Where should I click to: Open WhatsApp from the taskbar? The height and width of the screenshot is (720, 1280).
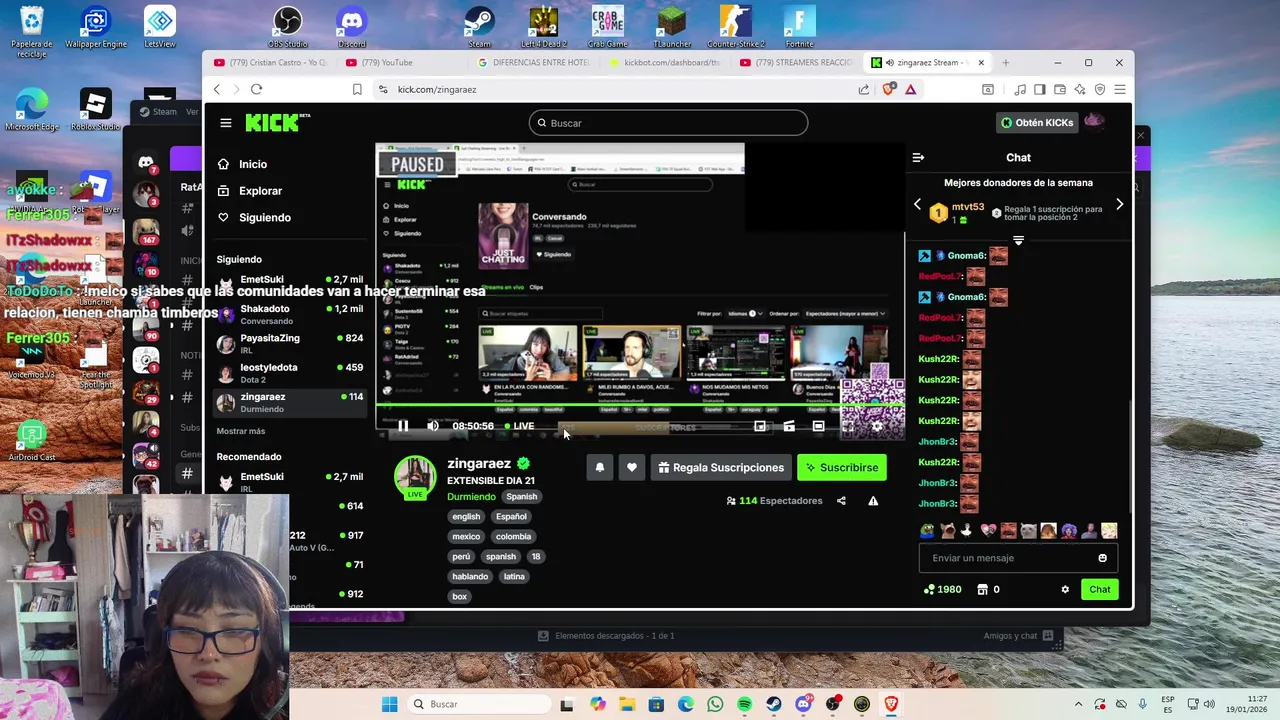point(715,704)
